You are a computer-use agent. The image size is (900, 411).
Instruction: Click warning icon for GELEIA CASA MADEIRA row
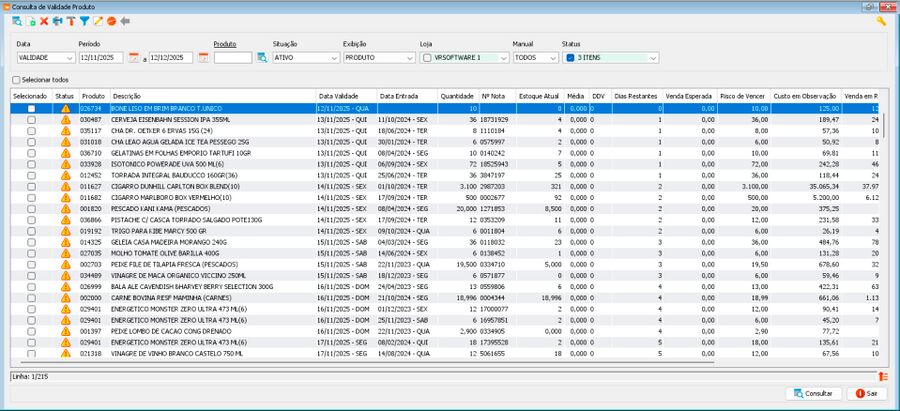pyautogui.click(x=65, y=242)
